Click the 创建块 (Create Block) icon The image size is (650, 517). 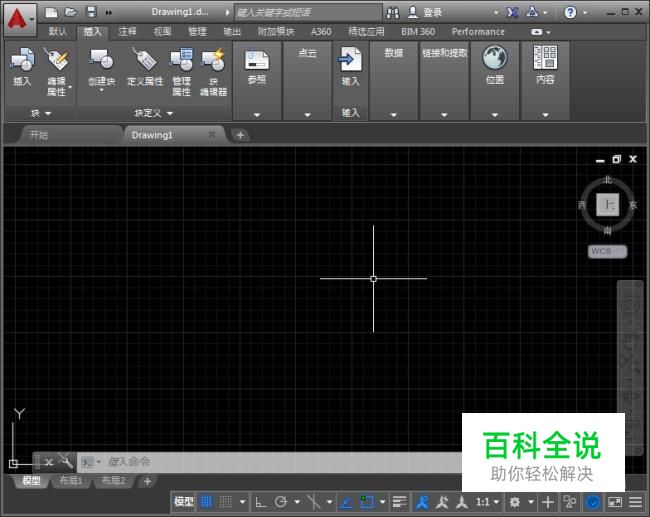click(101, 61)
